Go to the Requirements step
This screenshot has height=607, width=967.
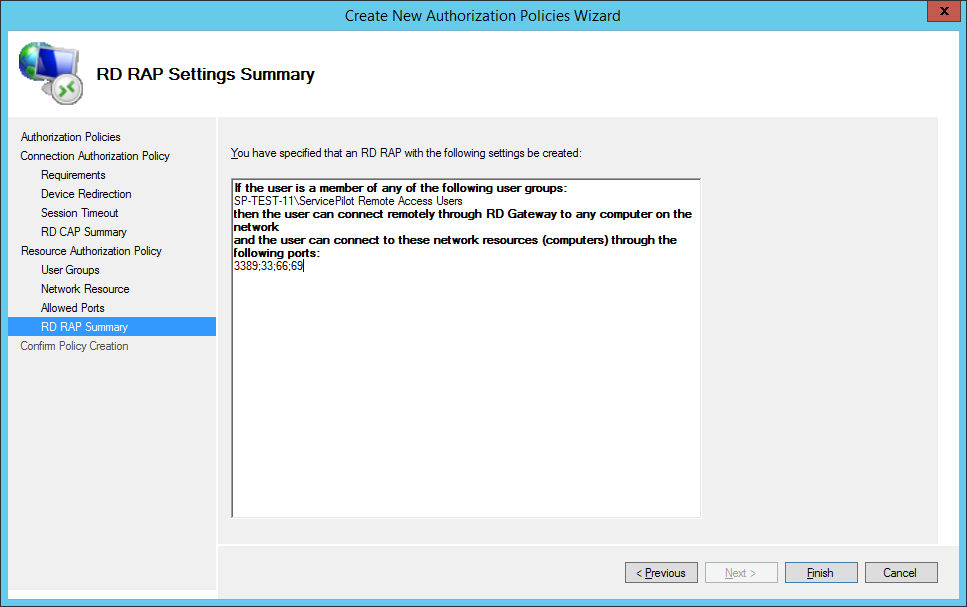tap(73, 175)
